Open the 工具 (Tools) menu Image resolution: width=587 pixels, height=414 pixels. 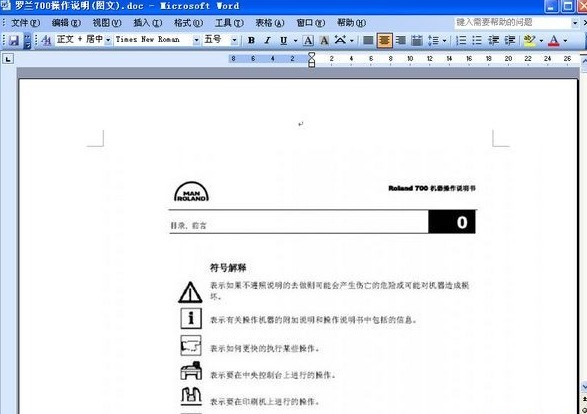[229, 23]
